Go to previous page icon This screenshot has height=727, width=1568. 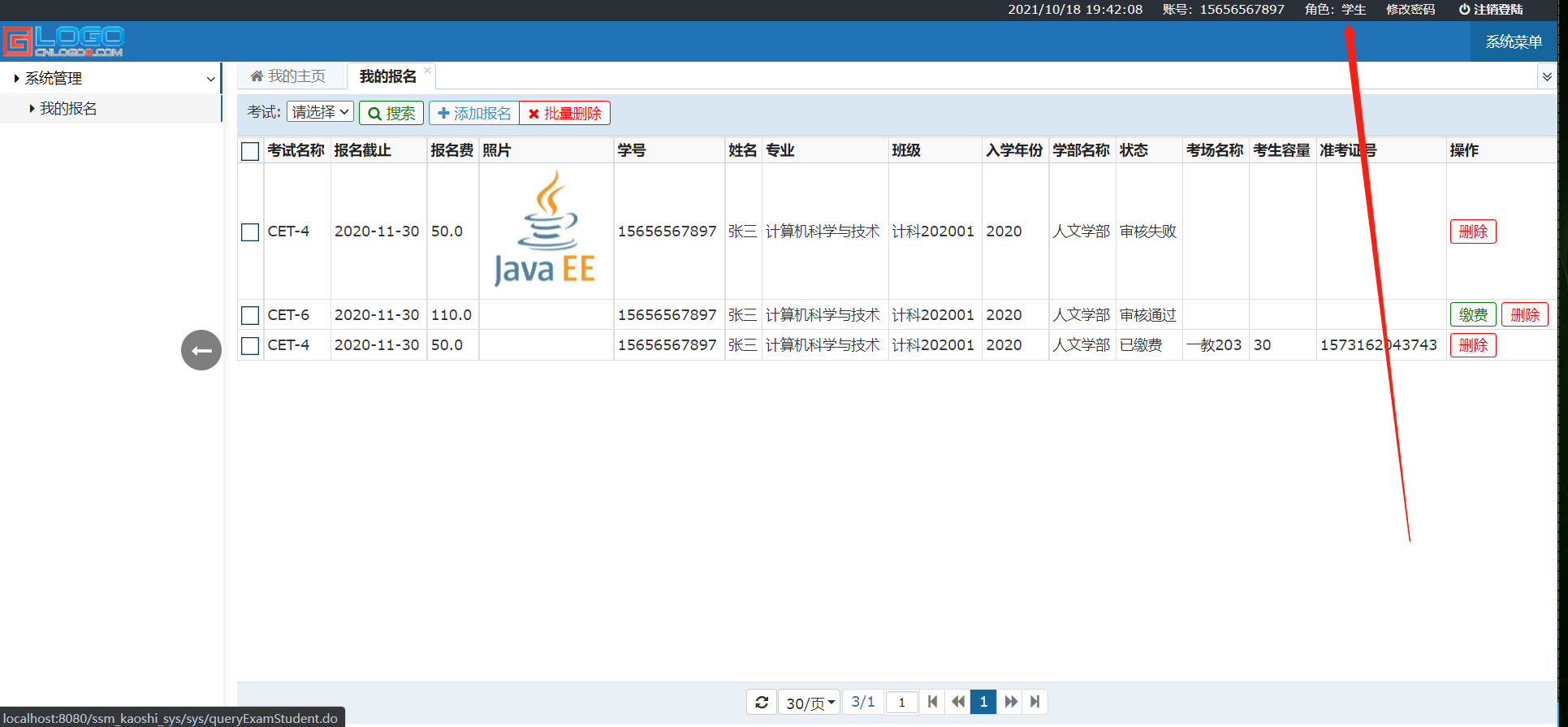[x=958, y=702]
